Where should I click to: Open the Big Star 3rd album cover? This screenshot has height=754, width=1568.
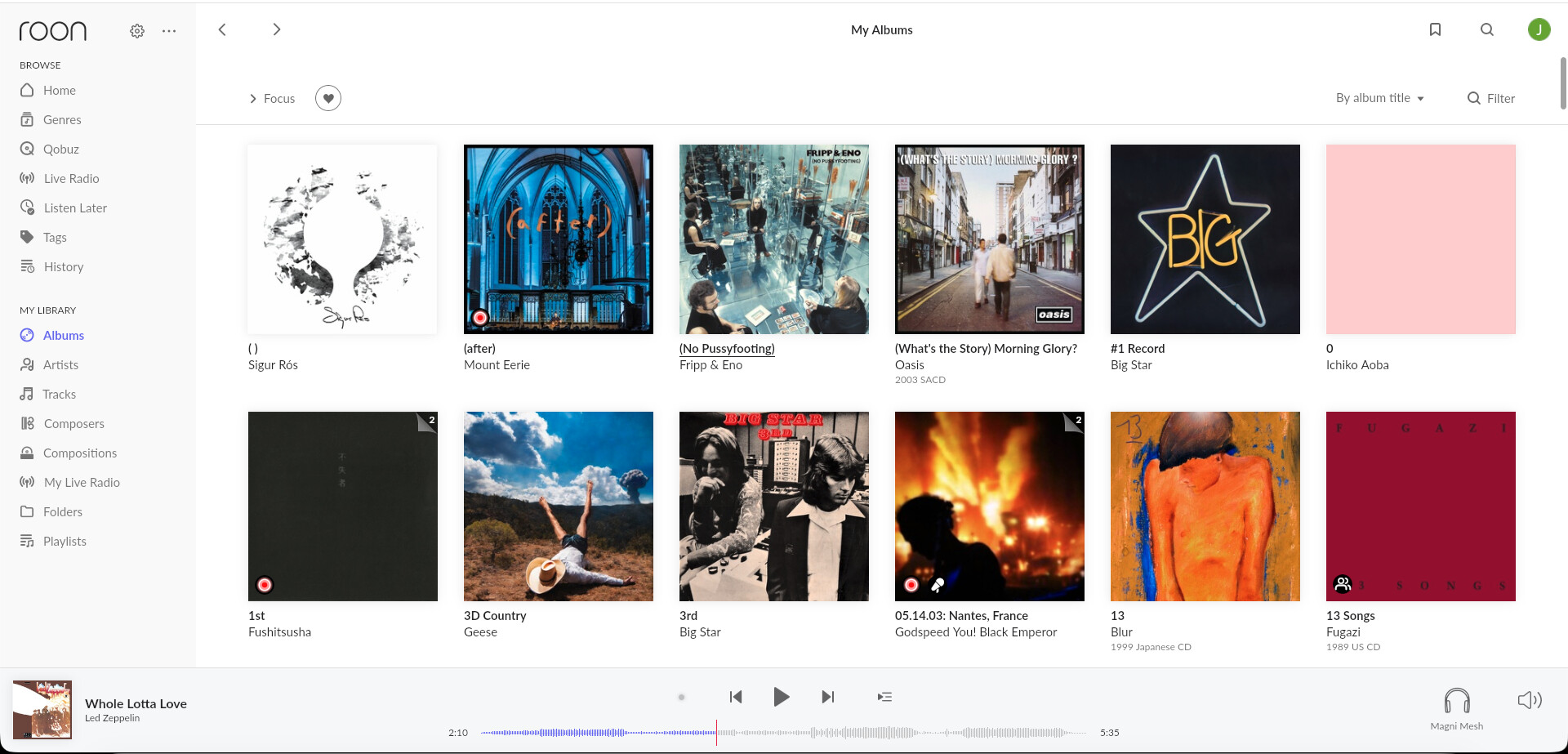click(x=774, y=506)
